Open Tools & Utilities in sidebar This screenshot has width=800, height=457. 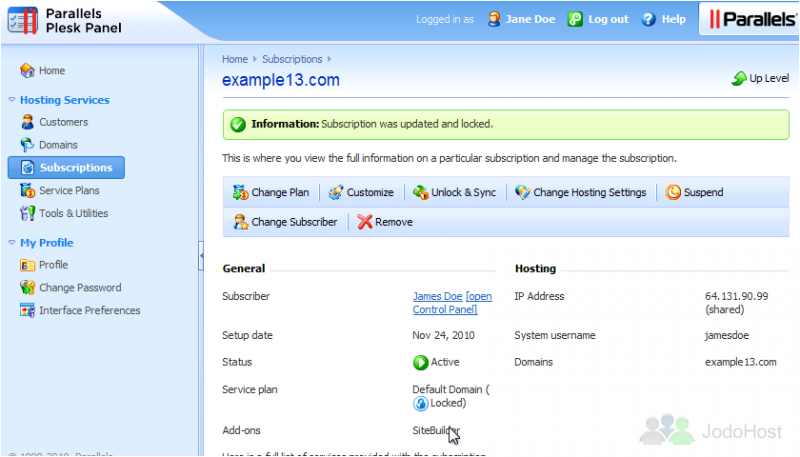[x=73, y=213]
